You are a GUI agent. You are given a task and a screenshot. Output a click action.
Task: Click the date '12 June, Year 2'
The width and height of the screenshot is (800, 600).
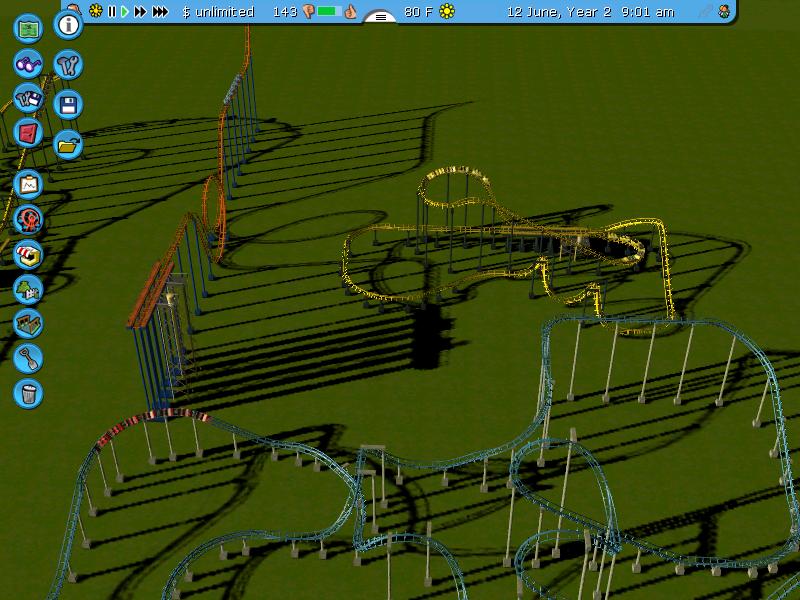click(559, 12)
